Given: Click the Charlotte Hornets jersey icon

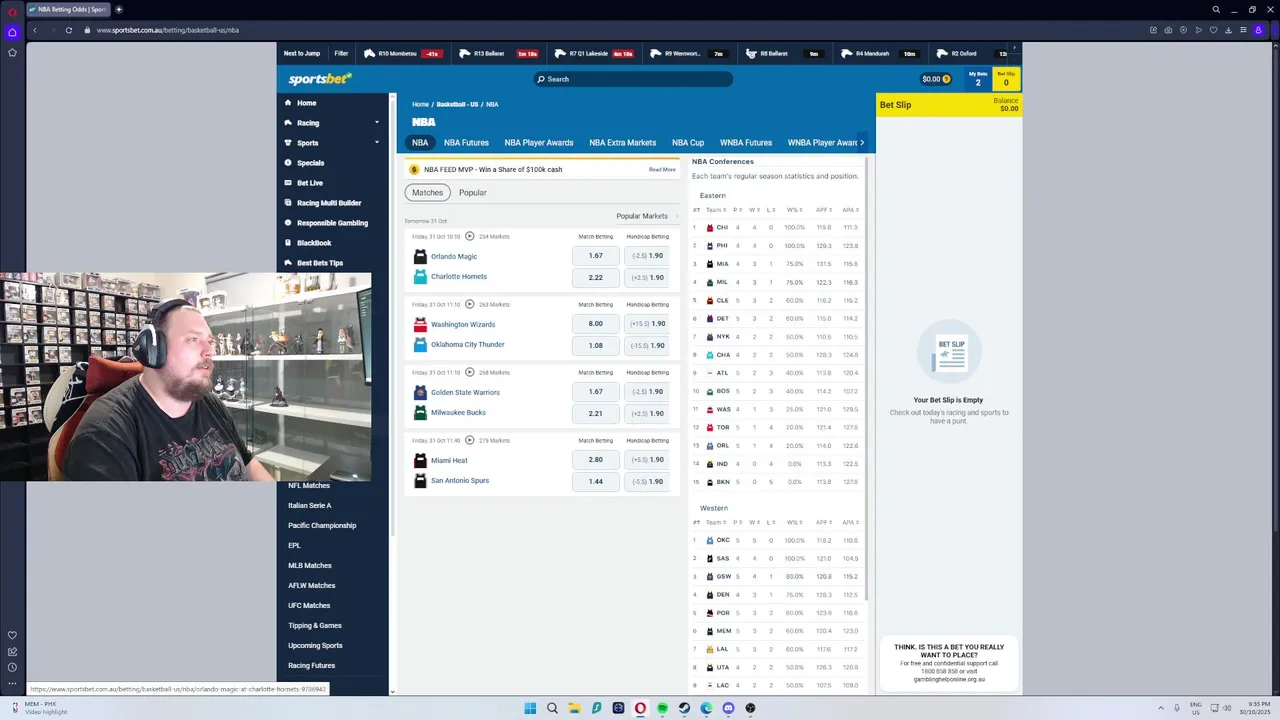Looking at the screenshot, I should coord(420,277).
